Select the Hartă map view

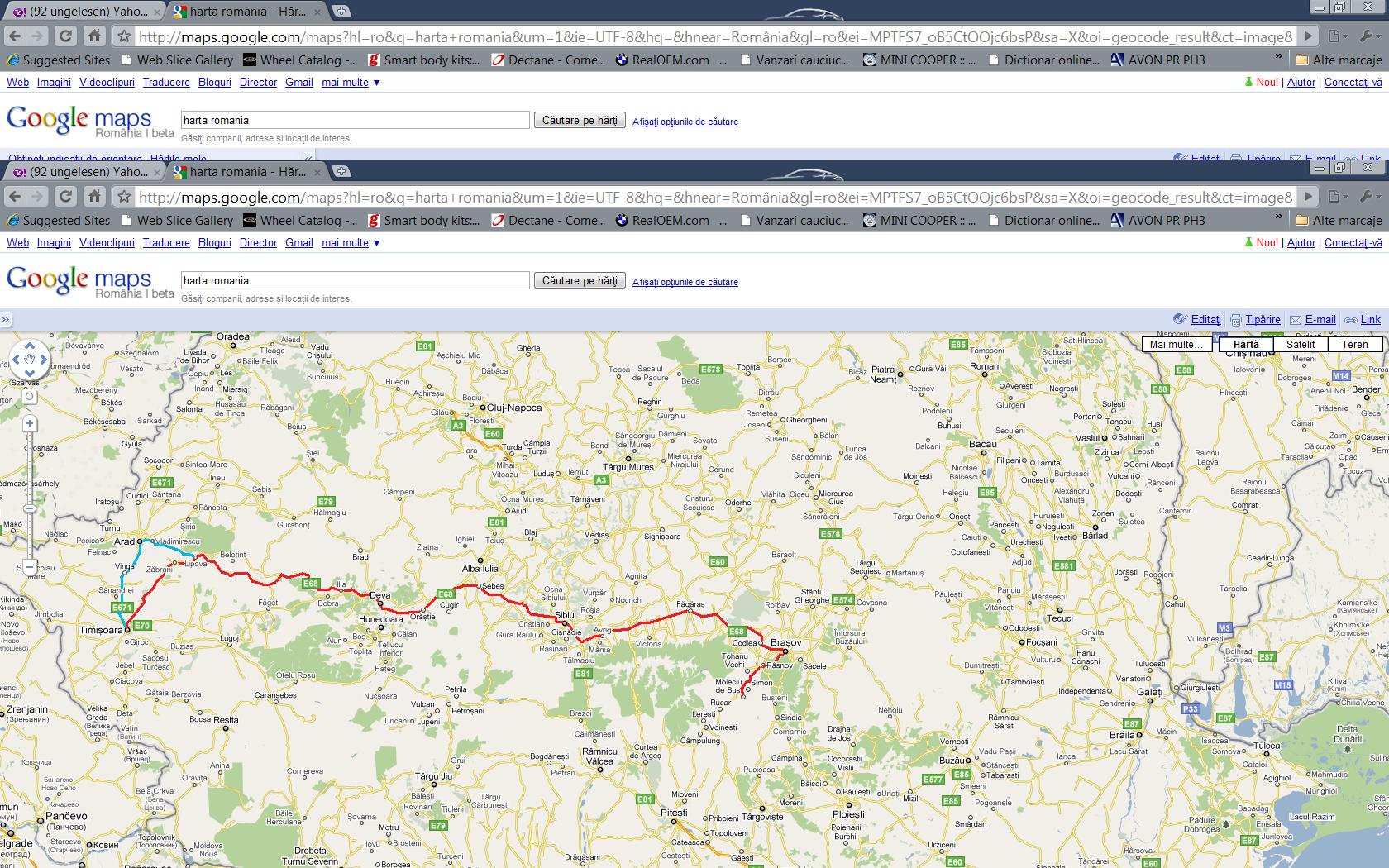pos(1245,345)
